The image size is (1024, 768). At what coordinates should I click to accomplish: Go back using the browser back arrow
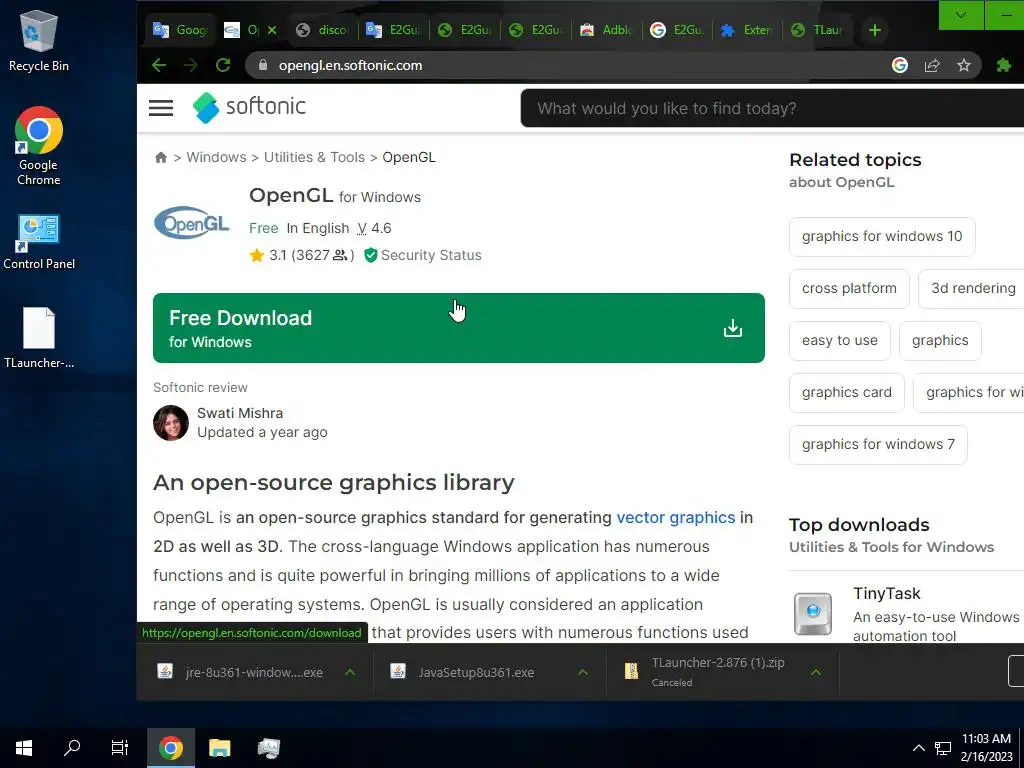[x=159, y=65]
